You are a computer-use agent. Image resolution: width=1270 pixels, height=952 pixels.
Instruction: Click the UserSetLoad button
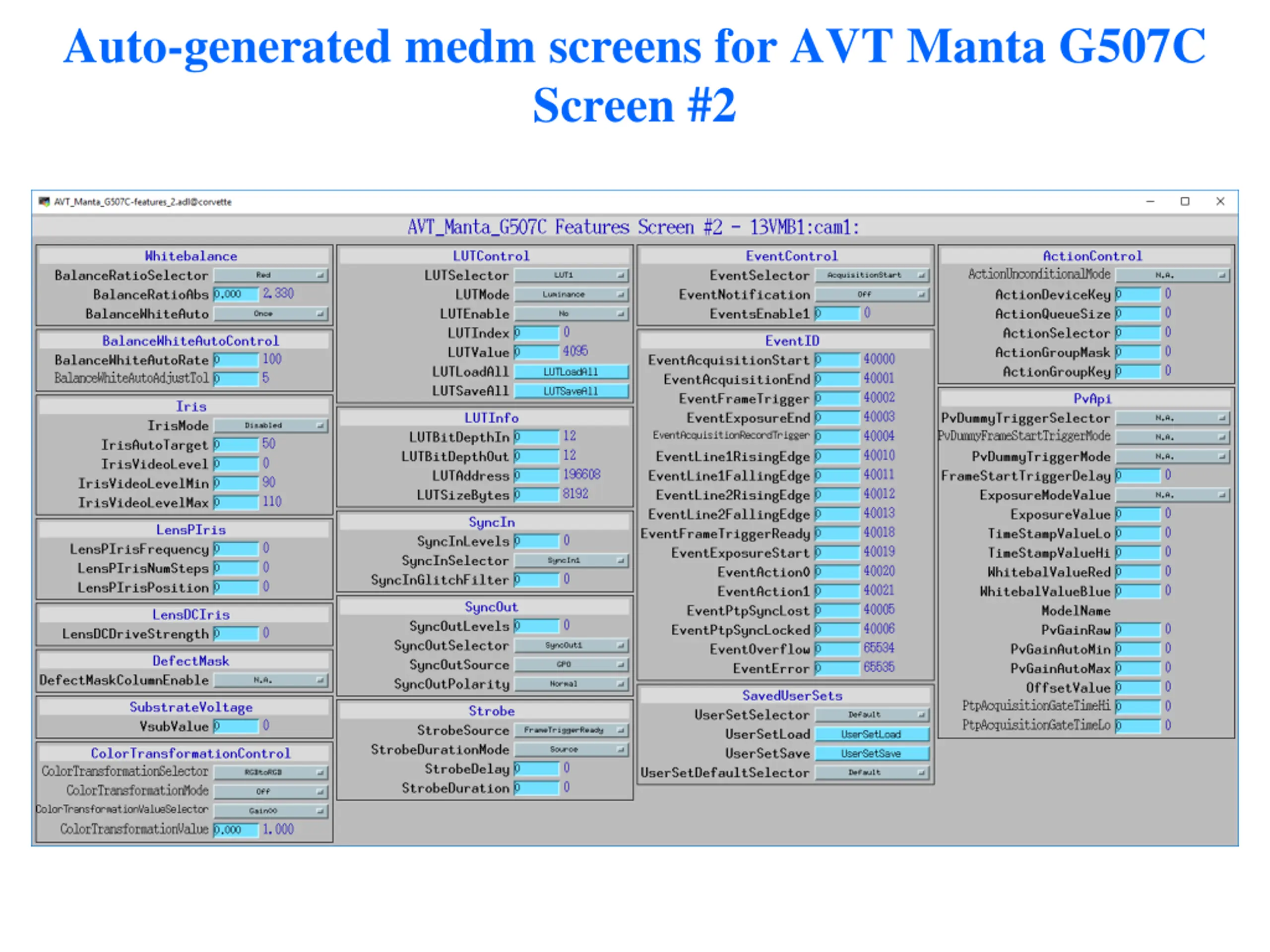pyautogui.click(x=872, y=734)
